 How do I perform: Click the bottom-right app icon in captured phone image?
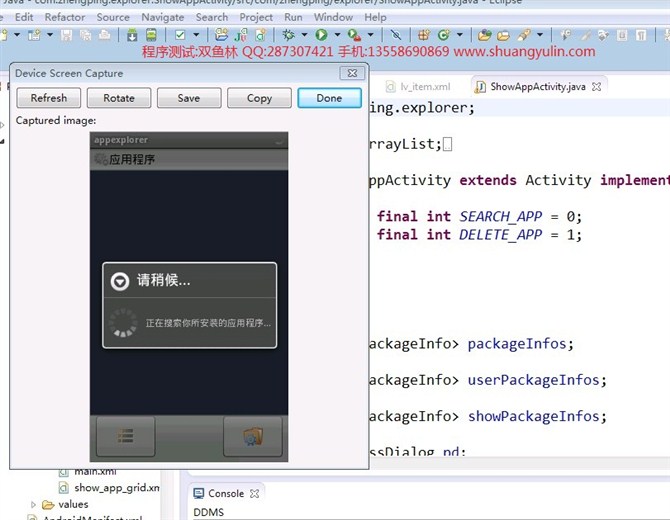[x=250, y=436]
